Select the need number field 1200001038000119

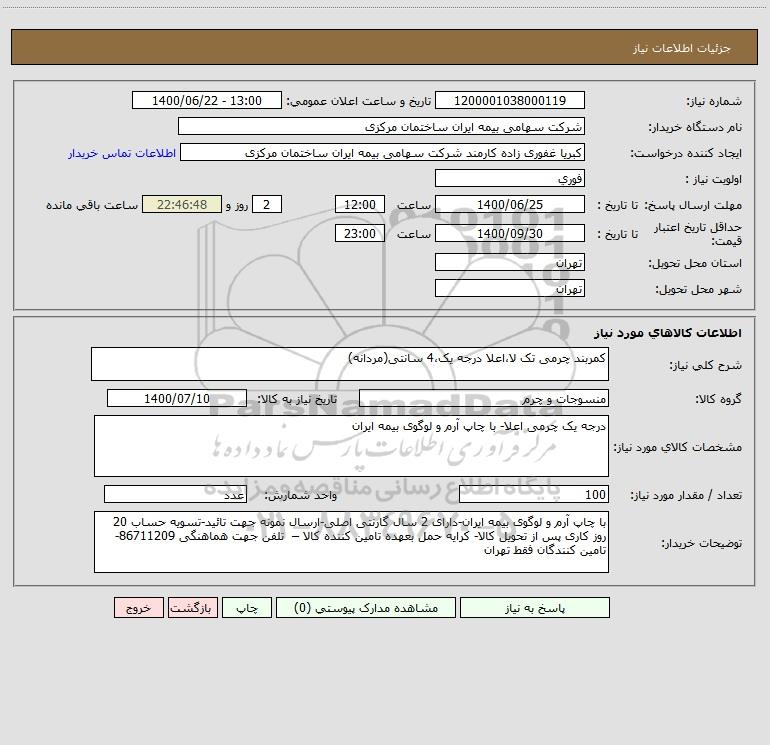click(510, 100)
